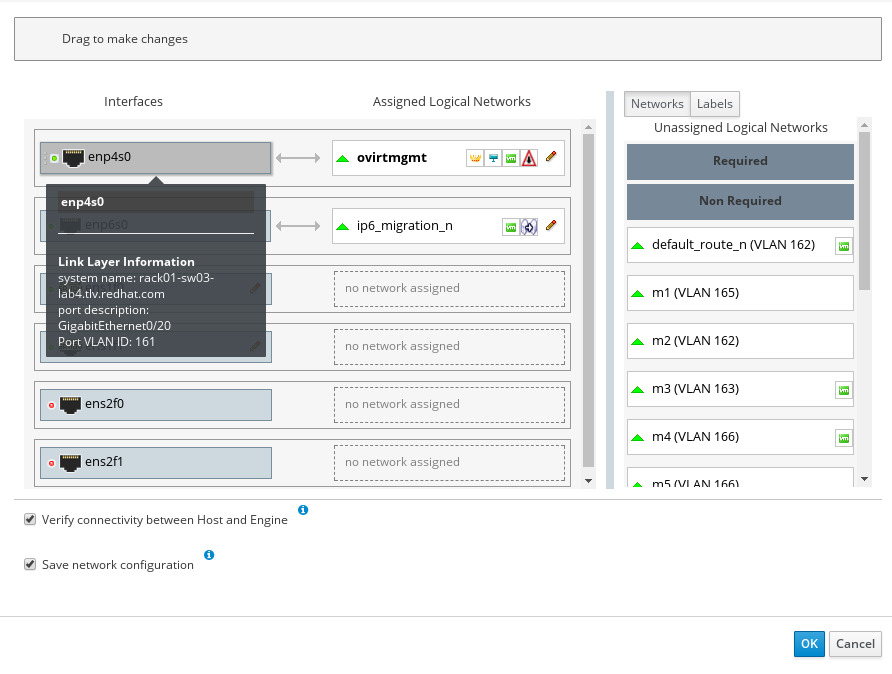Uncheck Save network configuration checkbox
892x674 pixels.
[x=30, y=565]
